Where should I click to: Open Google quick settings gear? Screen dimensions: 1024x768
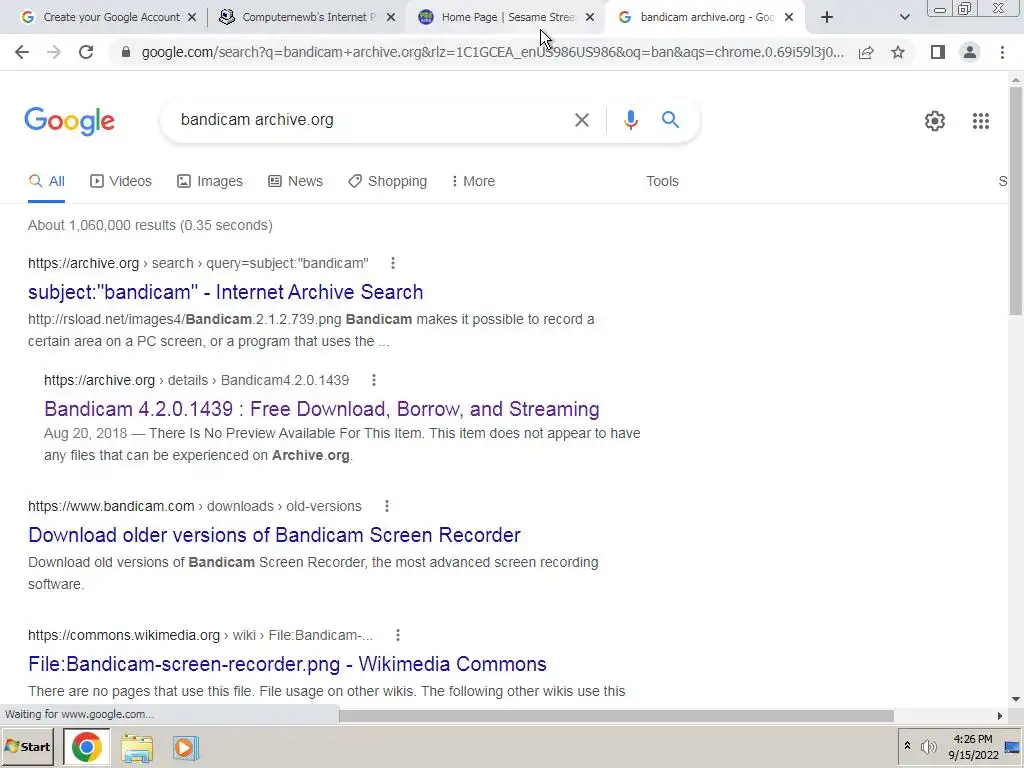[935, 121]
